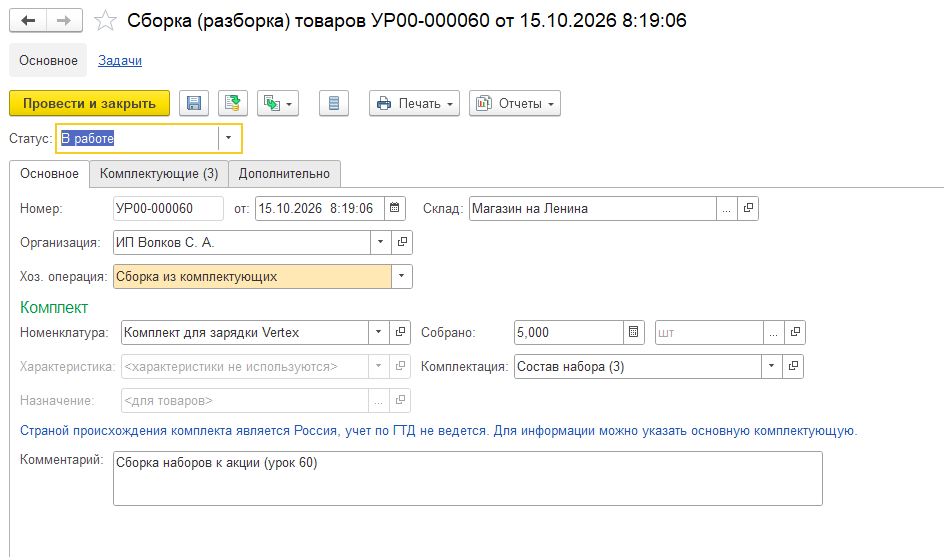Screen dimensions: 944x557
Task: Click the Комментарий text area
Action: pos(467,479)
